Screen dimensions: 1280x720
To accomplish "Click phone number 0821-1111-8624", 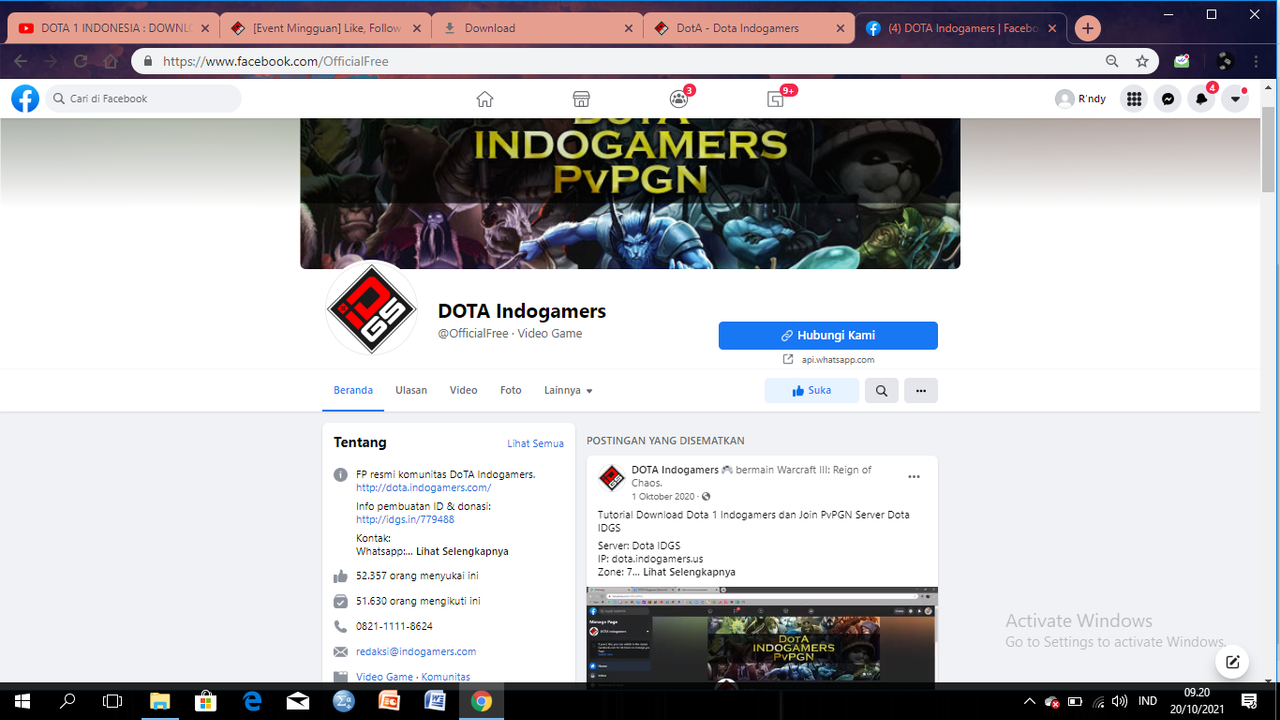I will point(394,626).
